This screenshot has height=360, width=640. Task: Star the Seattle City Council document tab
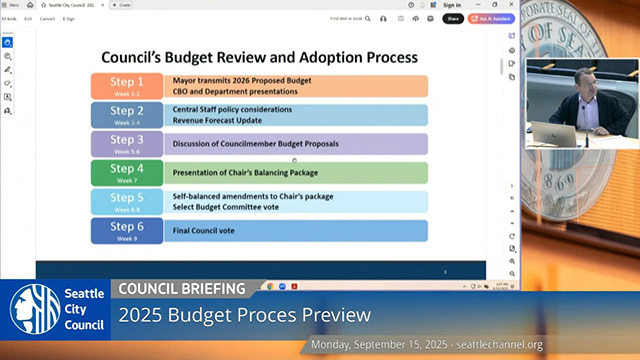pyautogui.click(x=44, y=5)
